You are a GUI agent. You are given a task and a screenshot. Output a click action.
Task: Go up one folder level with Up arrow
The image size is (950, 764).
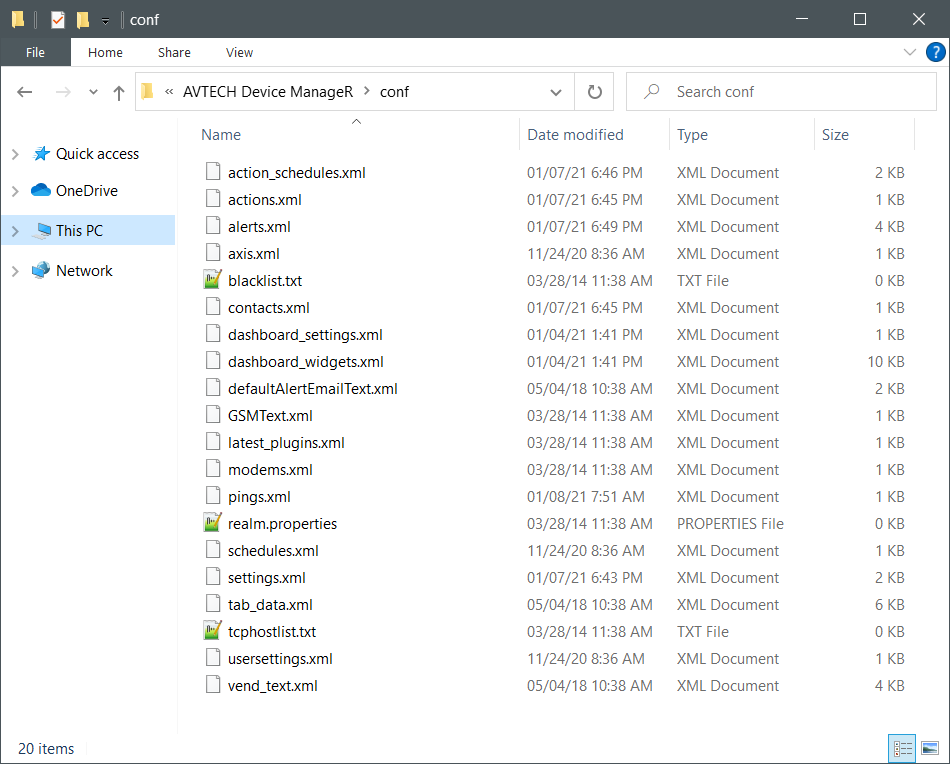tap(119, 93)
